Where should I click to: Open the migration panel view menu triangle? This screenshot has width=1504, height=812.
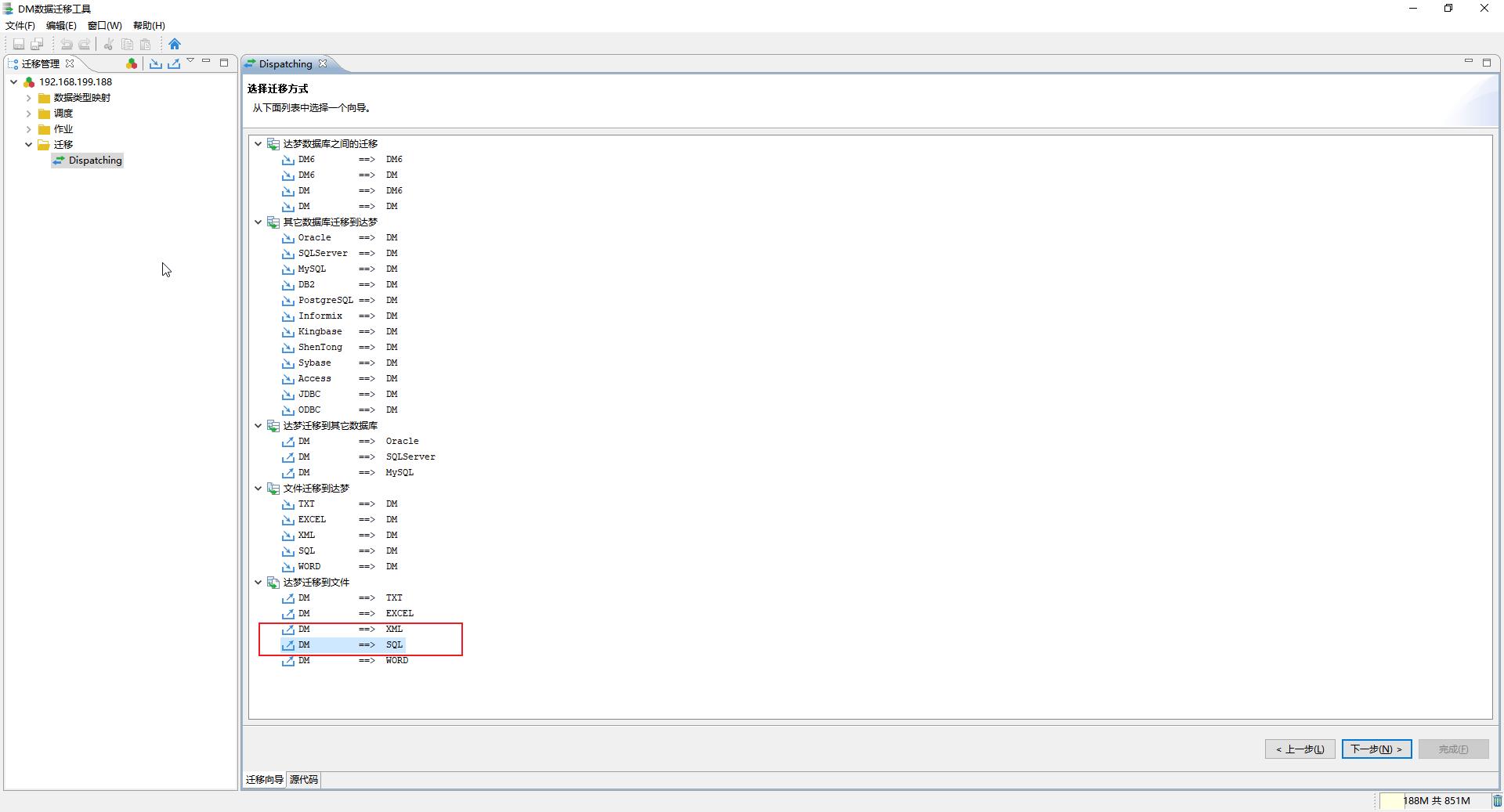click(190, 61)
